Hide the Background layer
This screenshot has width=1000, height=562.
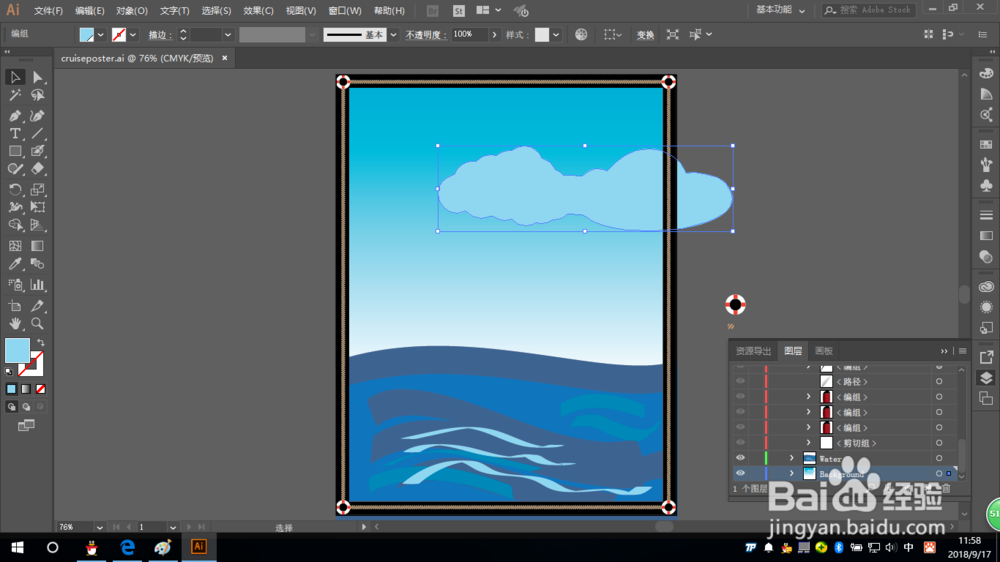pyautogui.click(x=740, y=473)
